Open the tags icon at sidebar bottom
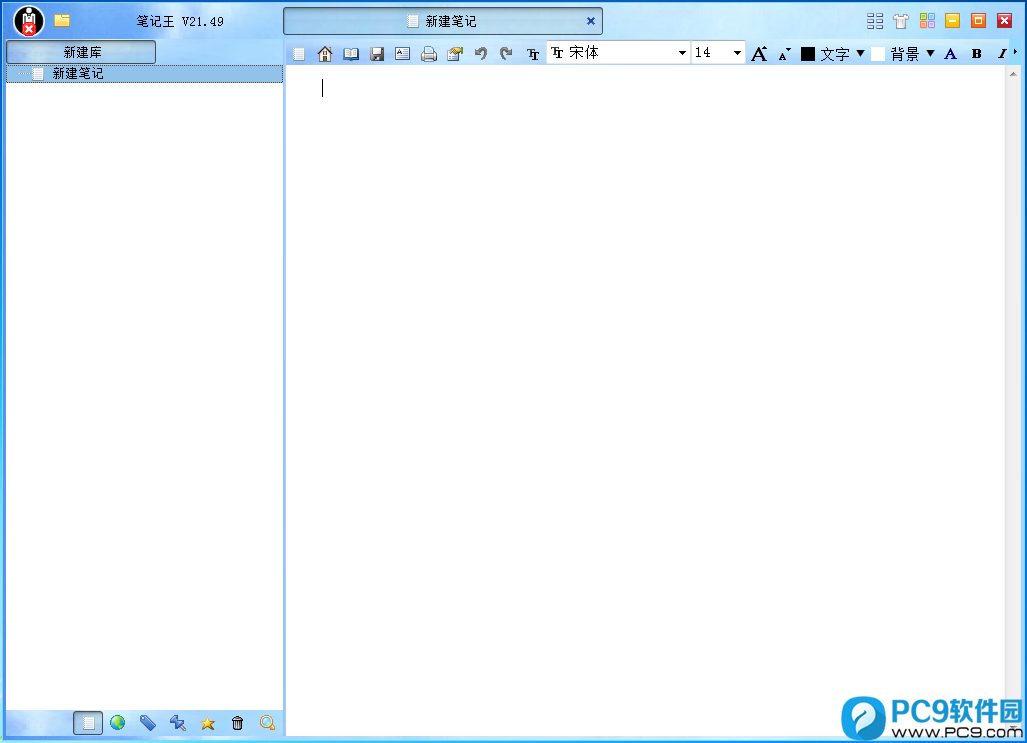Image resolution: width=1027 pixels, height=743 pixels. [148, 723]
